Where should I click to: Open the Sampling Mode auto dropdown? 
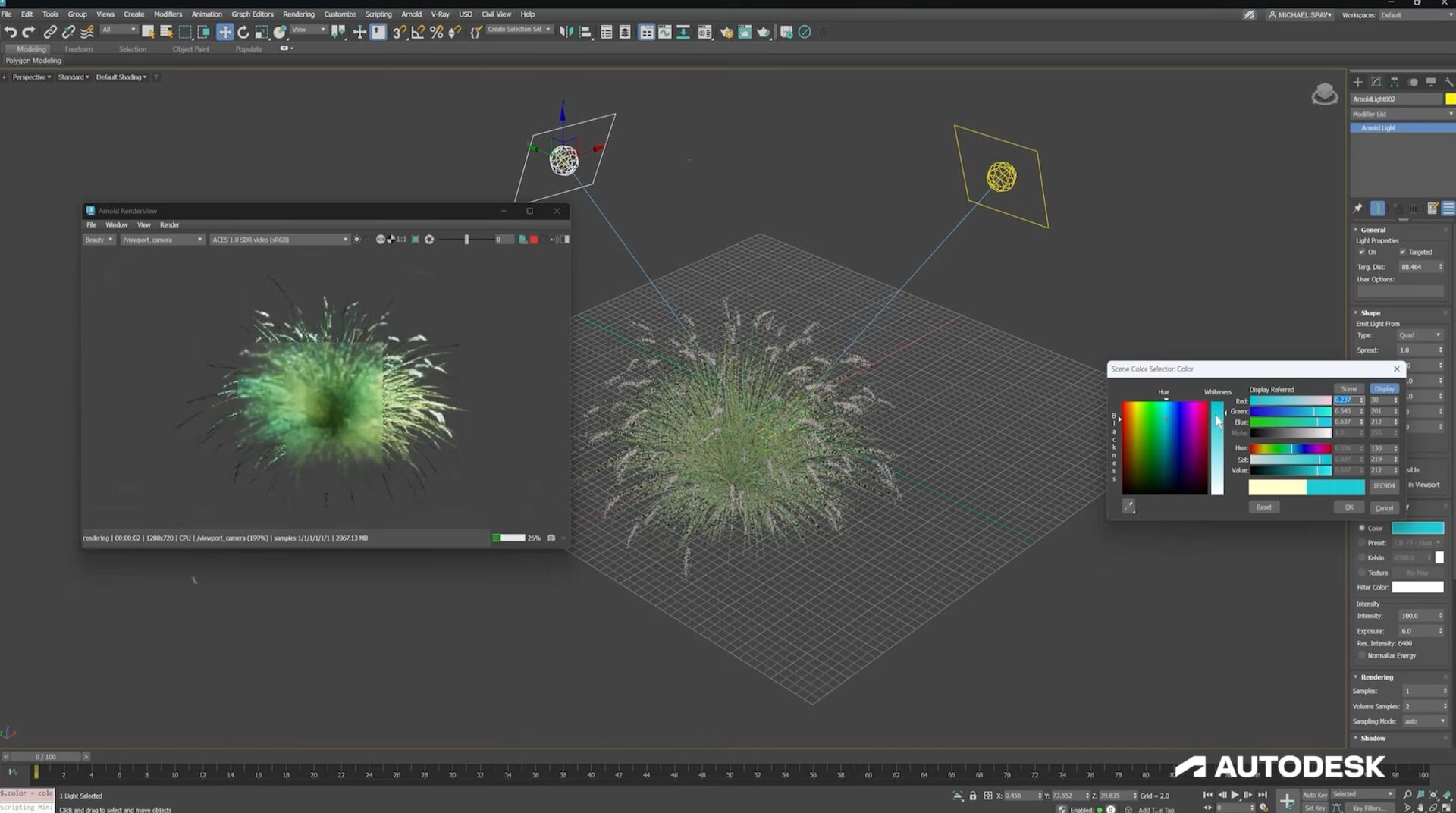(1425, 721)
